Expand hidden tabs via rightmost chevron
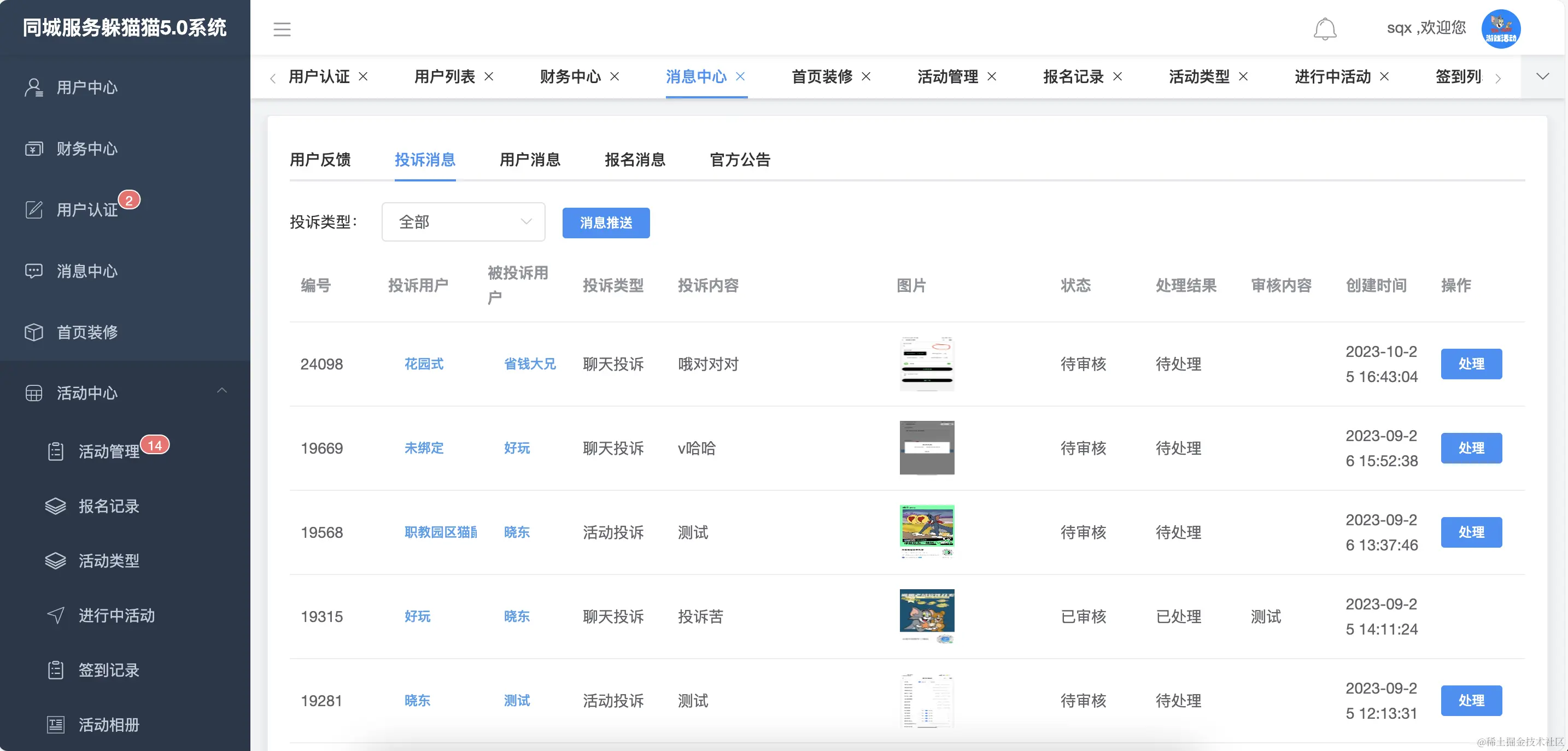1568x751 pixels. pos(1543,77)
